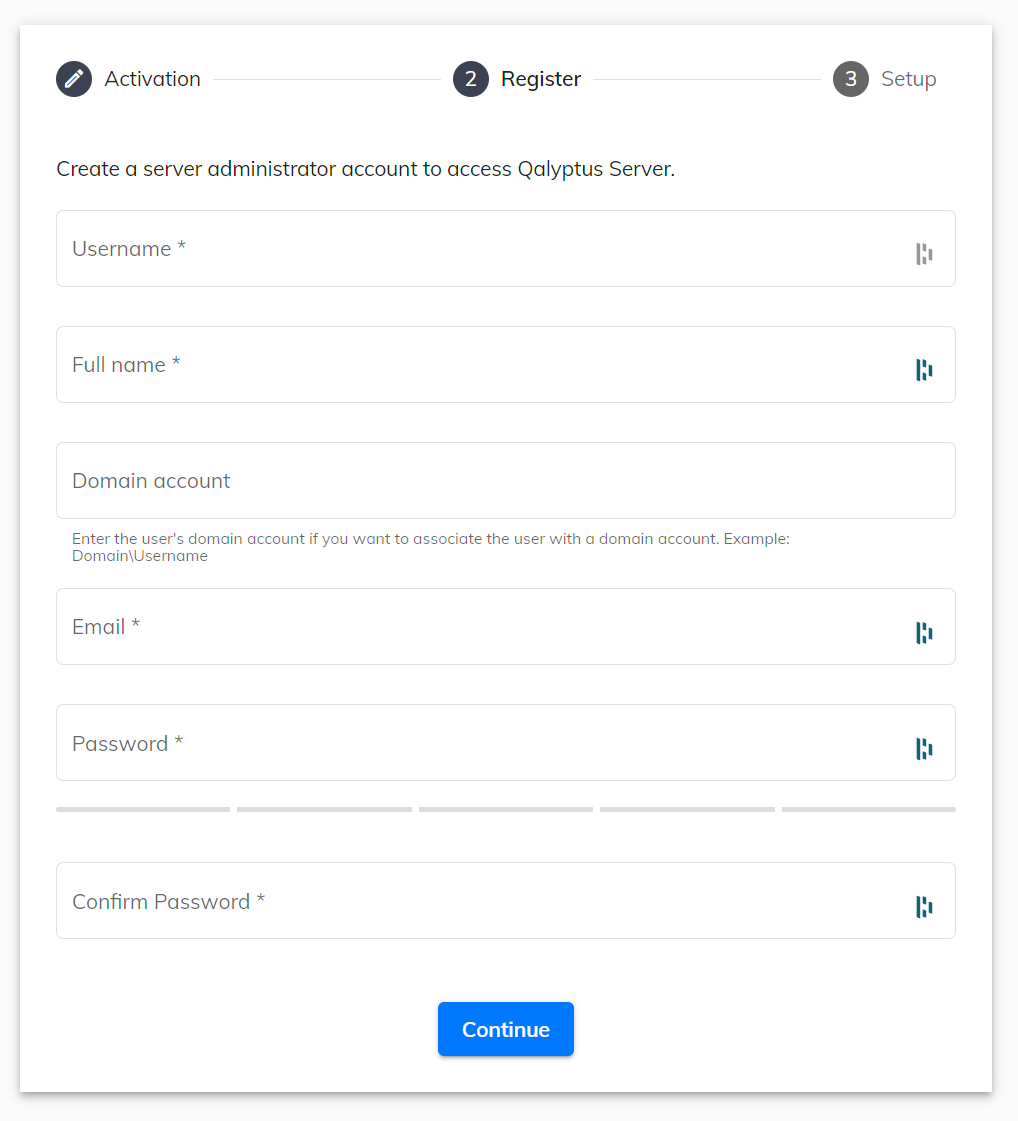This screenshot has width=1018, height=1121.
Task: Click the autofill icon in Confirm Password field
Action: (x=924, y=905)
